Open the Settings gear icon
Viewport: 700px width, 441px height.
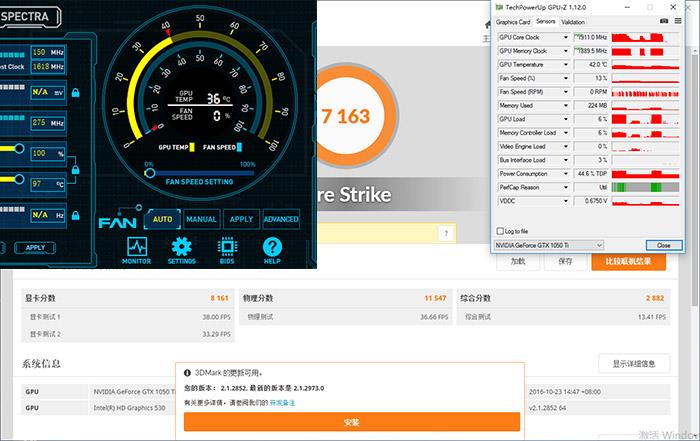pyautogui.click(x=182, y=249)
